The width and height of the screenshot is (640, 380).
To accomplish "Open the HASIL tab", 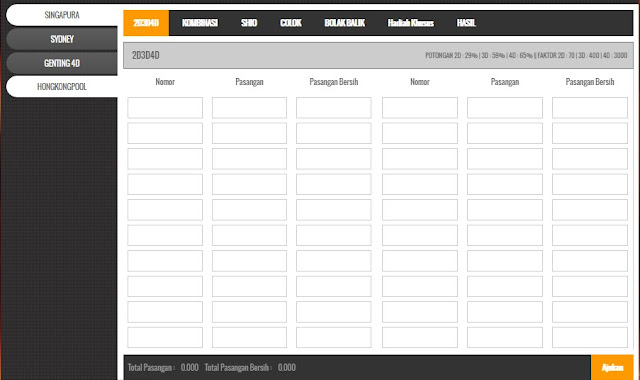I will point(466,23).
